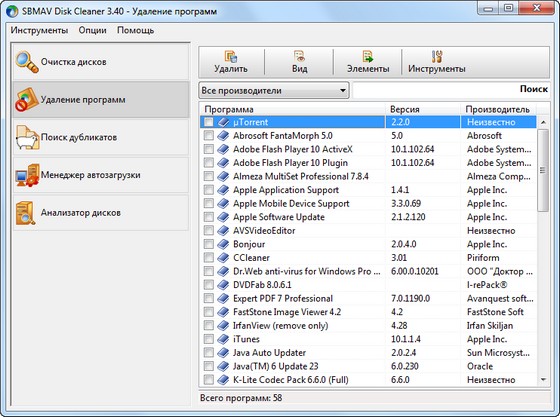Enable the Bonjour checkbox
This screenshot has height=417, width=560.
click(x=209, y=244)
